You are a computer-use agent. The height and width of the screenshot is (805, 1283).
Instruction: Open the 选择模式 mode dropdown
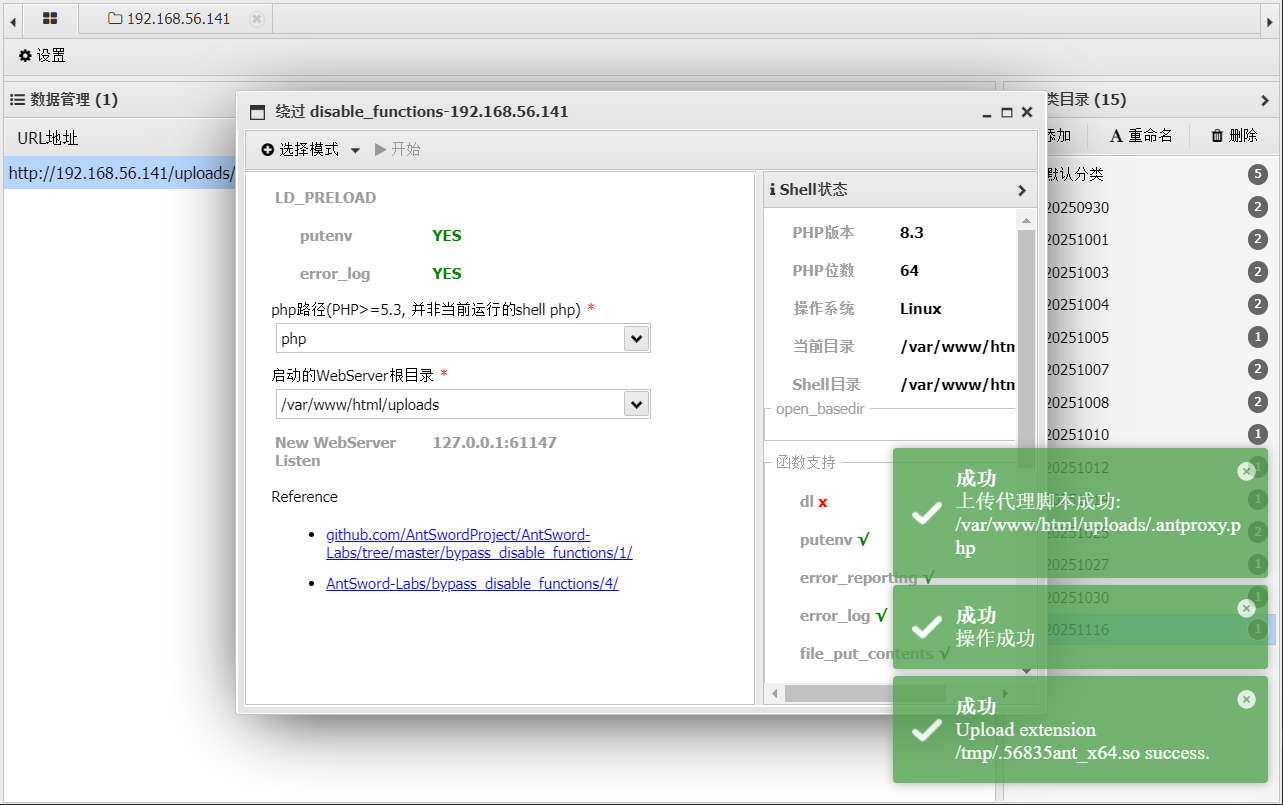point(310,150)
